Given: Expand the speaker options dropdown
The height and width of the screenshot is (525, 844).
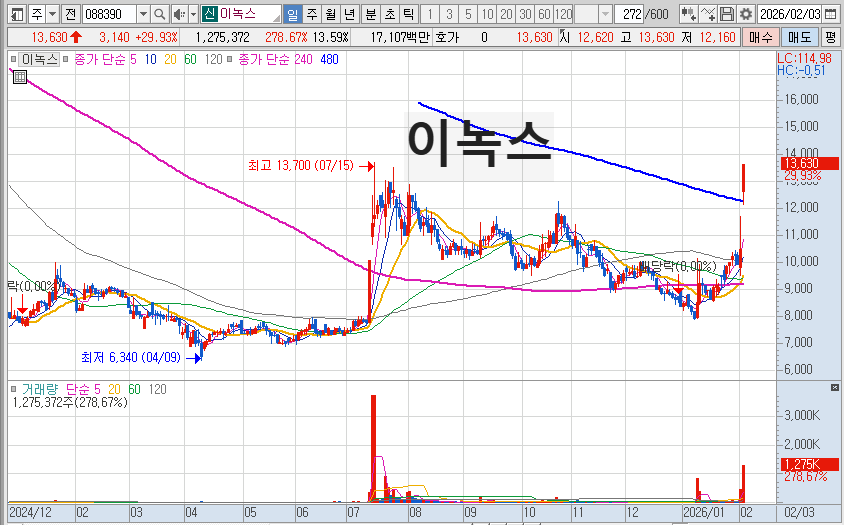Looking at the screenshot, I should click(193, 14).
